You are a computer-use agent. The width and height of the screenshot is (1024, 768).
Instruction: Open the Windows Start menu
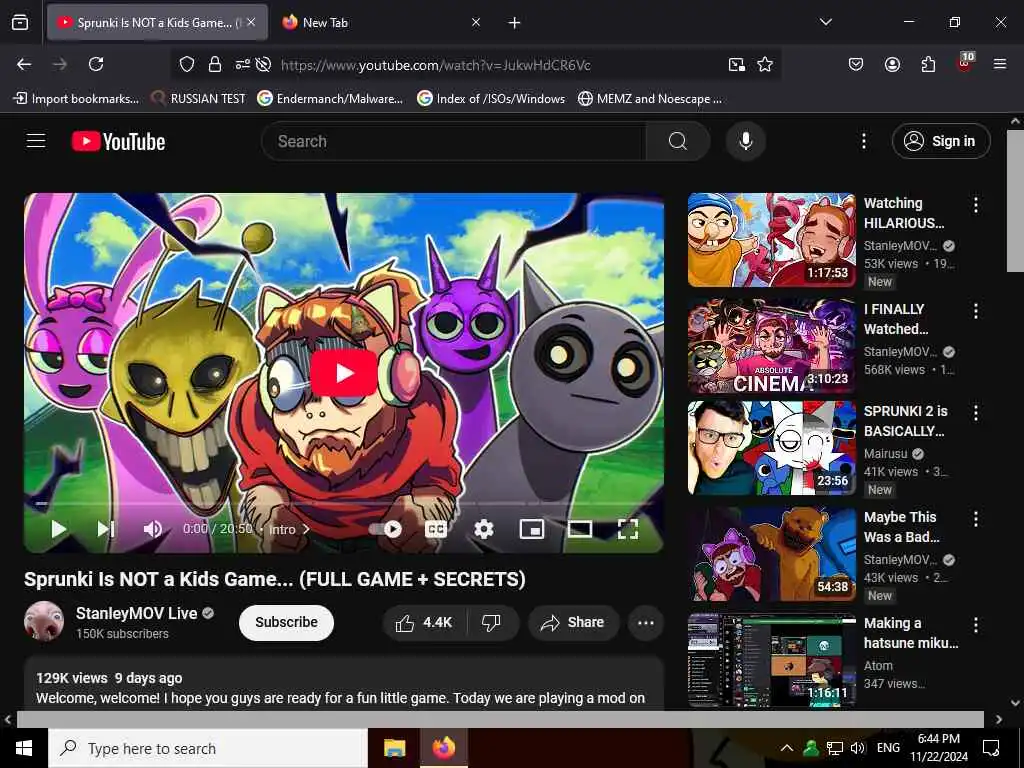coord(24,748)
